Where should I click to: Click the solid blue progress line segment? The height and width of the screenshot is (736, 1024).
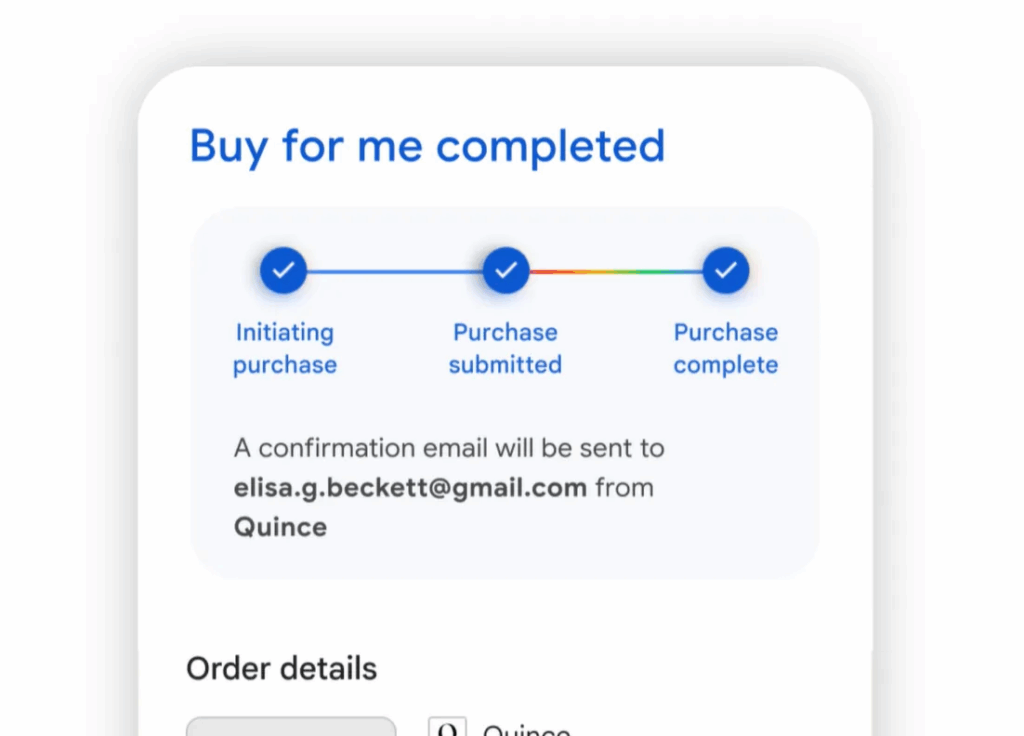(x=394, y=271)
